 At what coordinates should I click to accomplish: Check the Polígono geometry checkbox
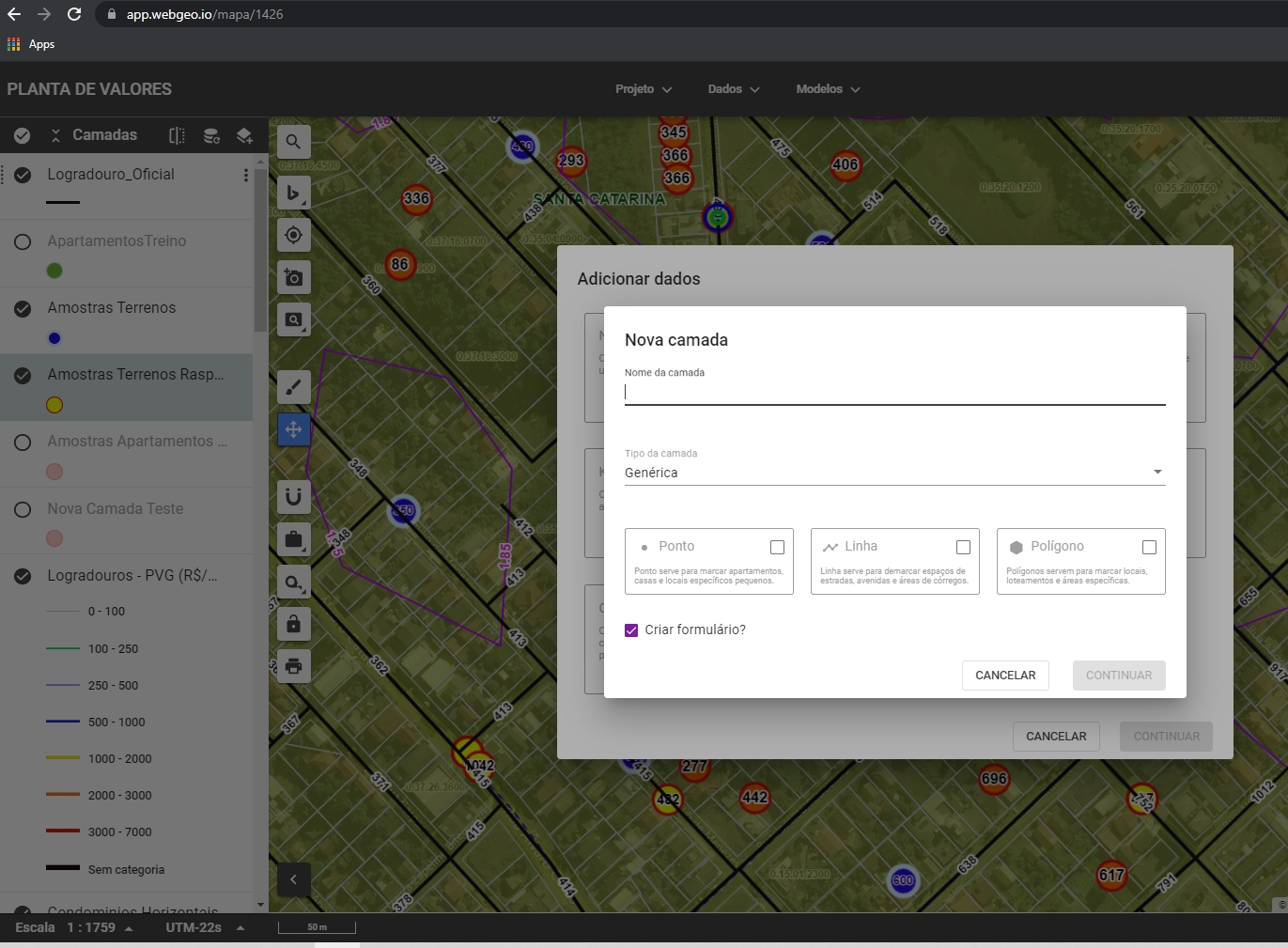1149,547
